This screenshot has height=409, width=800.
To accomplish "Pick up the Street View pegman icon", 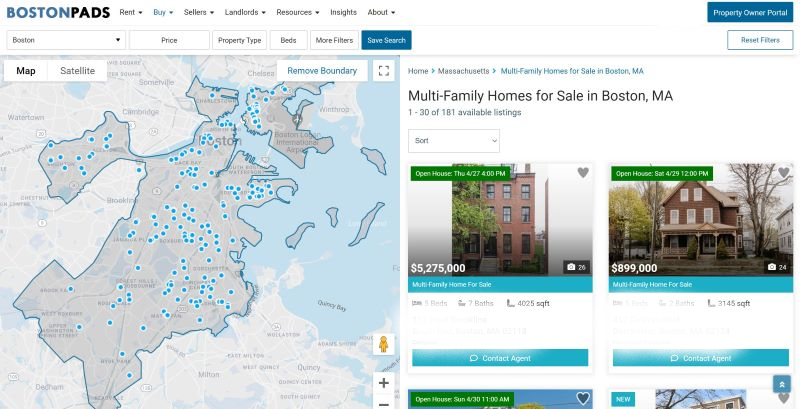I will 384,344.
